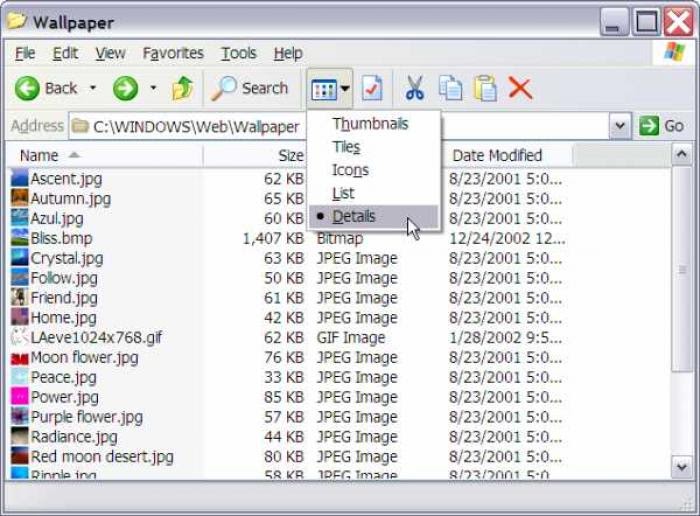Select the Ascent.jpg file icon

coord(19,178)
